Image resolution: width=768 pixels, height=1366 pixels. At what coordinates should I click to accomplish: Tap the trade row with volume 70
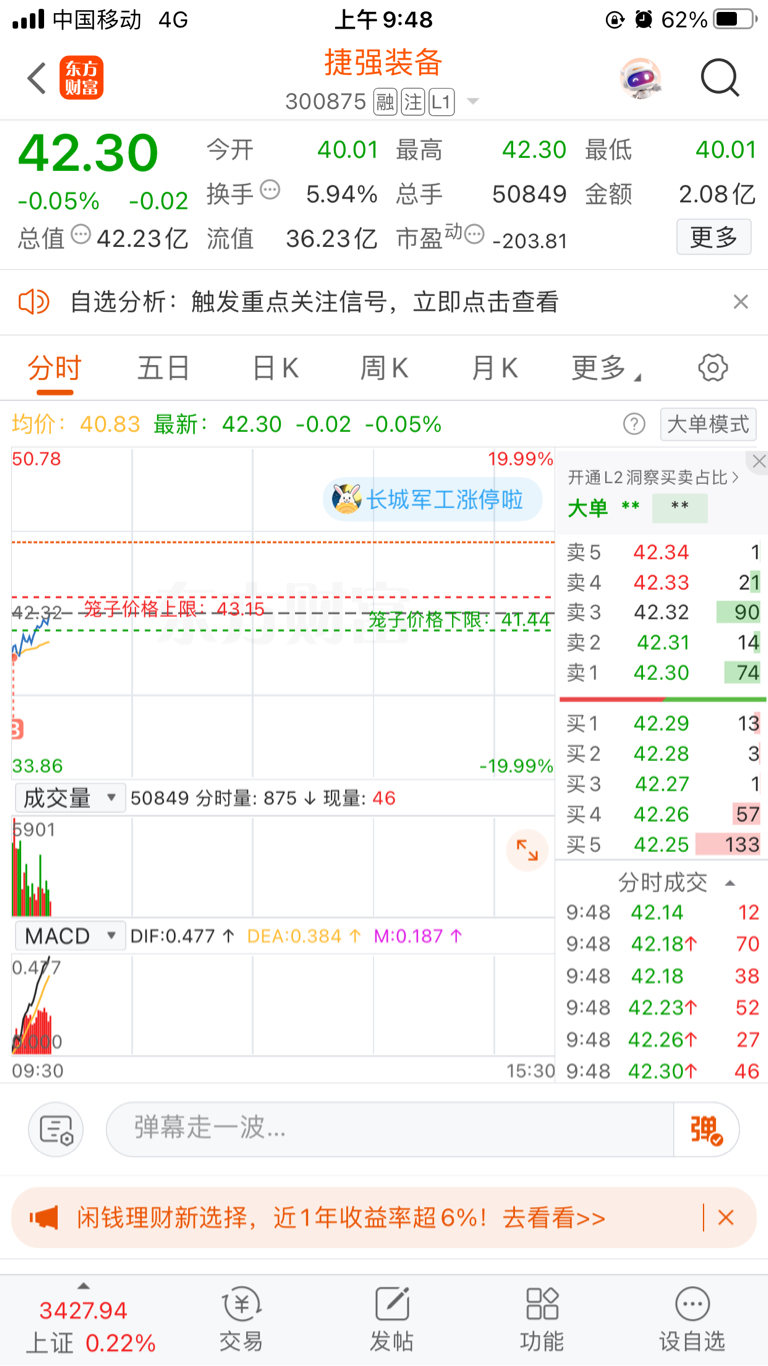point(663,944)
